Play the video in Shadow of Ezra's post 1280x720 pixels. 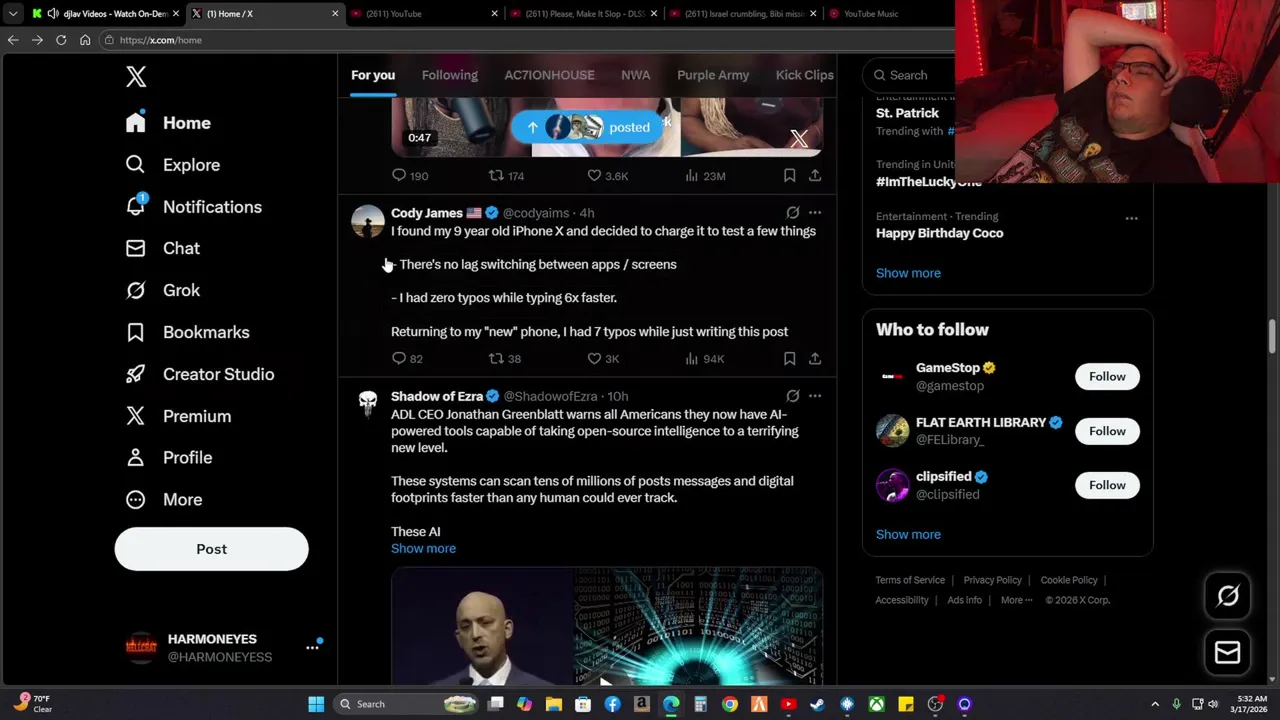(x=606, y=627)
